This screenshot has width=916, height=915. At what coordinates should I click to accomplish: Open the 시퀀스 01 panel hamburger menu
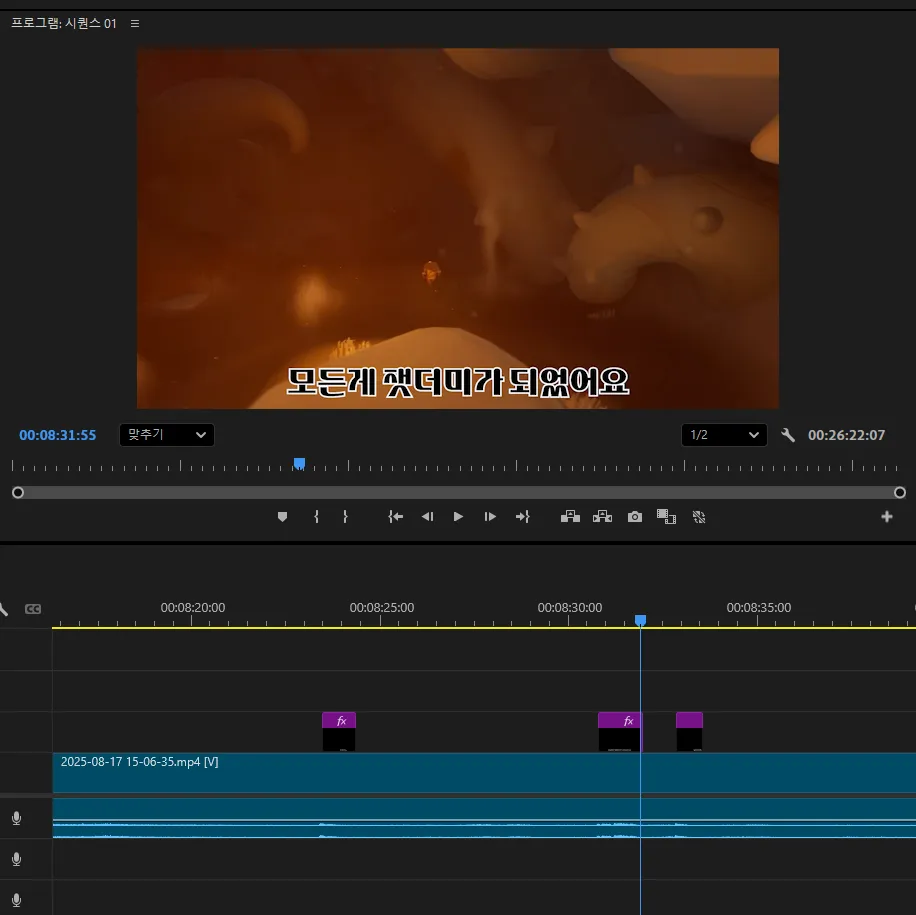coord(135,23)
